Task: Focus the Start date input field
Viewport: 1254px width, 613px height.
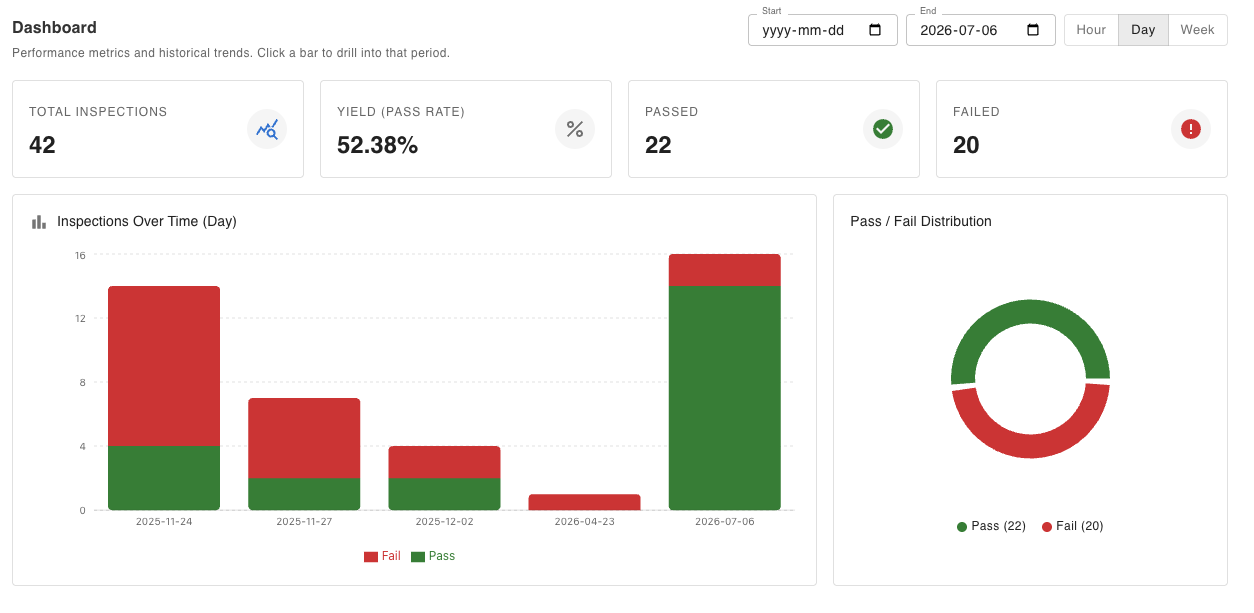Action: tap(823, 30)
